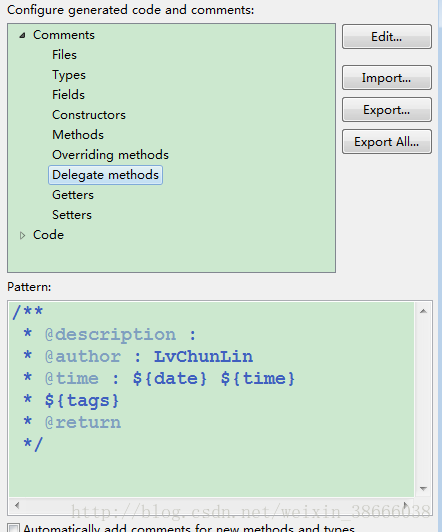Viewport: 442px width, 532px height.
Task: Click the Export All... button
Action: [x=387, y=141]
